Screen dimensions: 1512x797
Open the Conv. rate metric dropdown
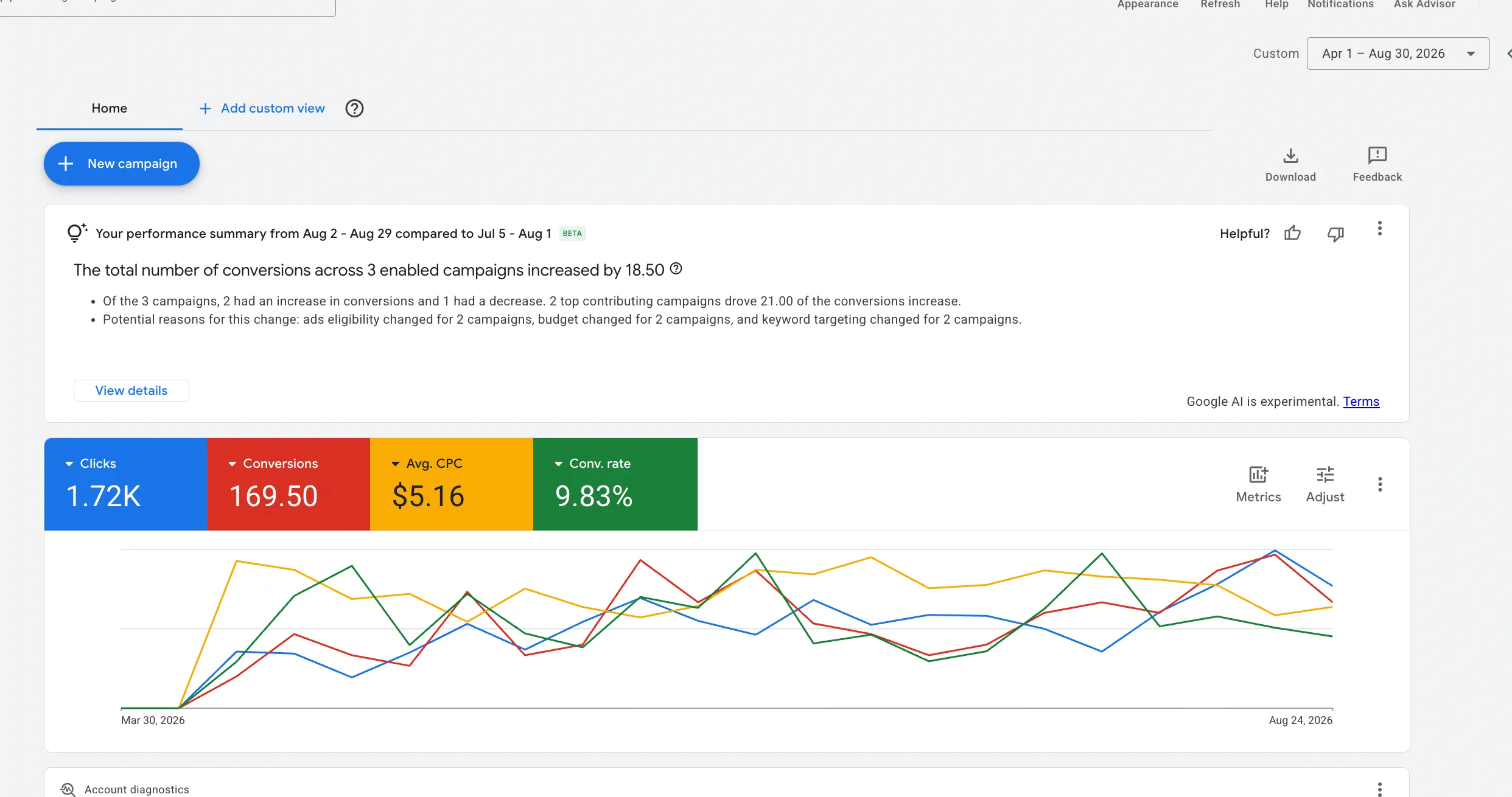(558, 464)
